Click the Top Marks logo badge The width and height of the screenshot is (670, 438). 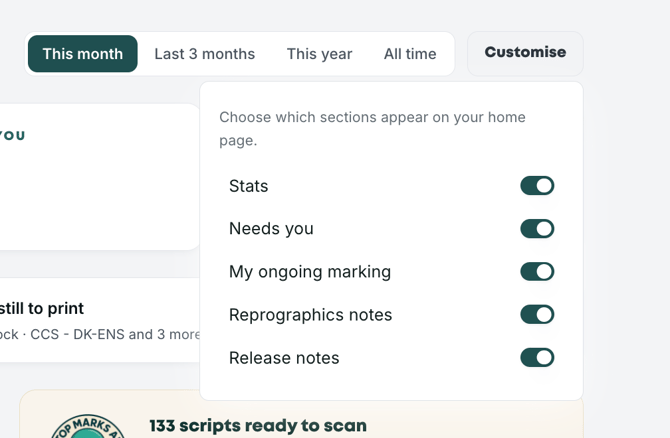pos(88,426)
